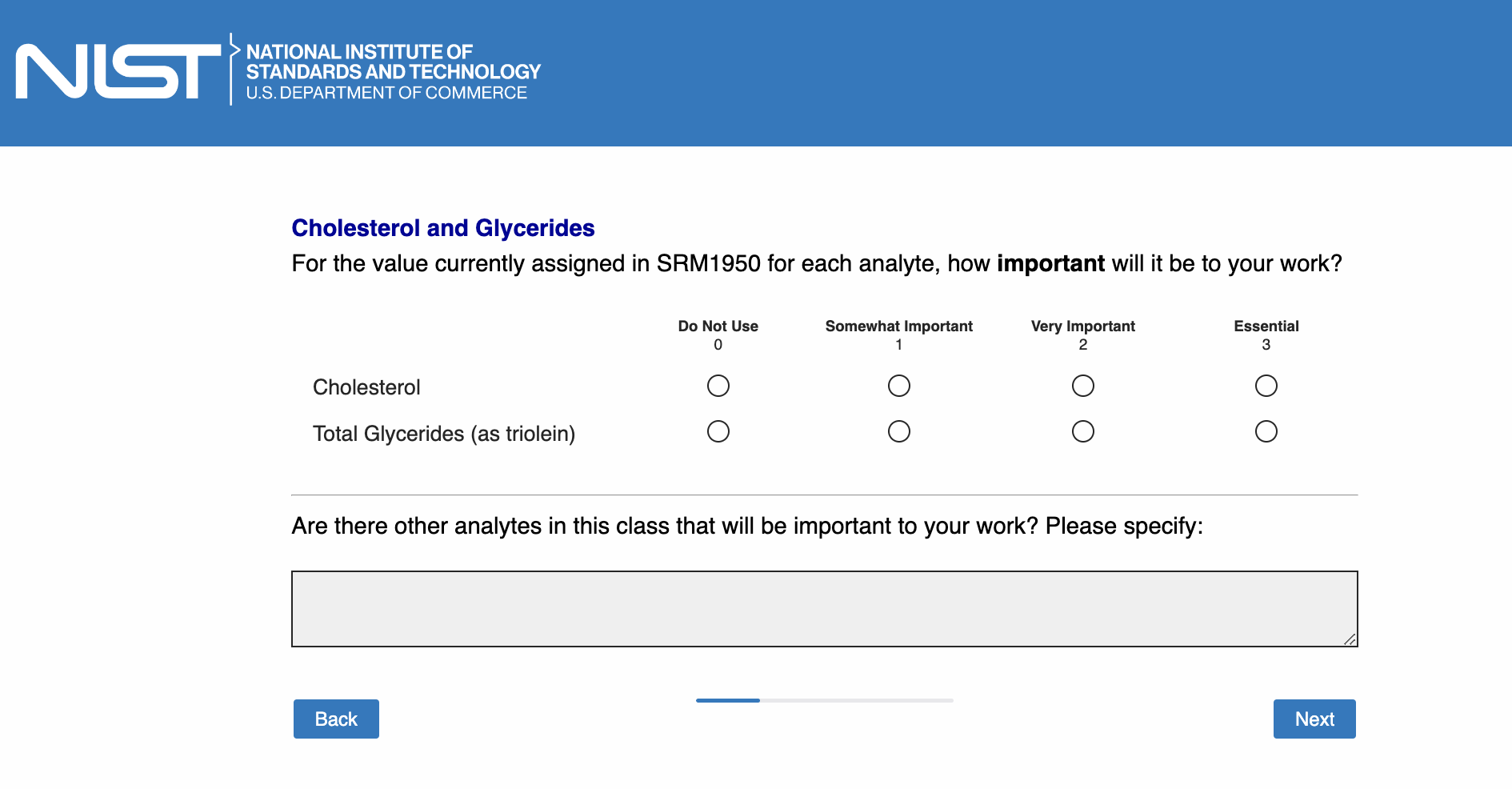Click the Back button
The width and height of the screenshot is (1512, 789).
336,719
